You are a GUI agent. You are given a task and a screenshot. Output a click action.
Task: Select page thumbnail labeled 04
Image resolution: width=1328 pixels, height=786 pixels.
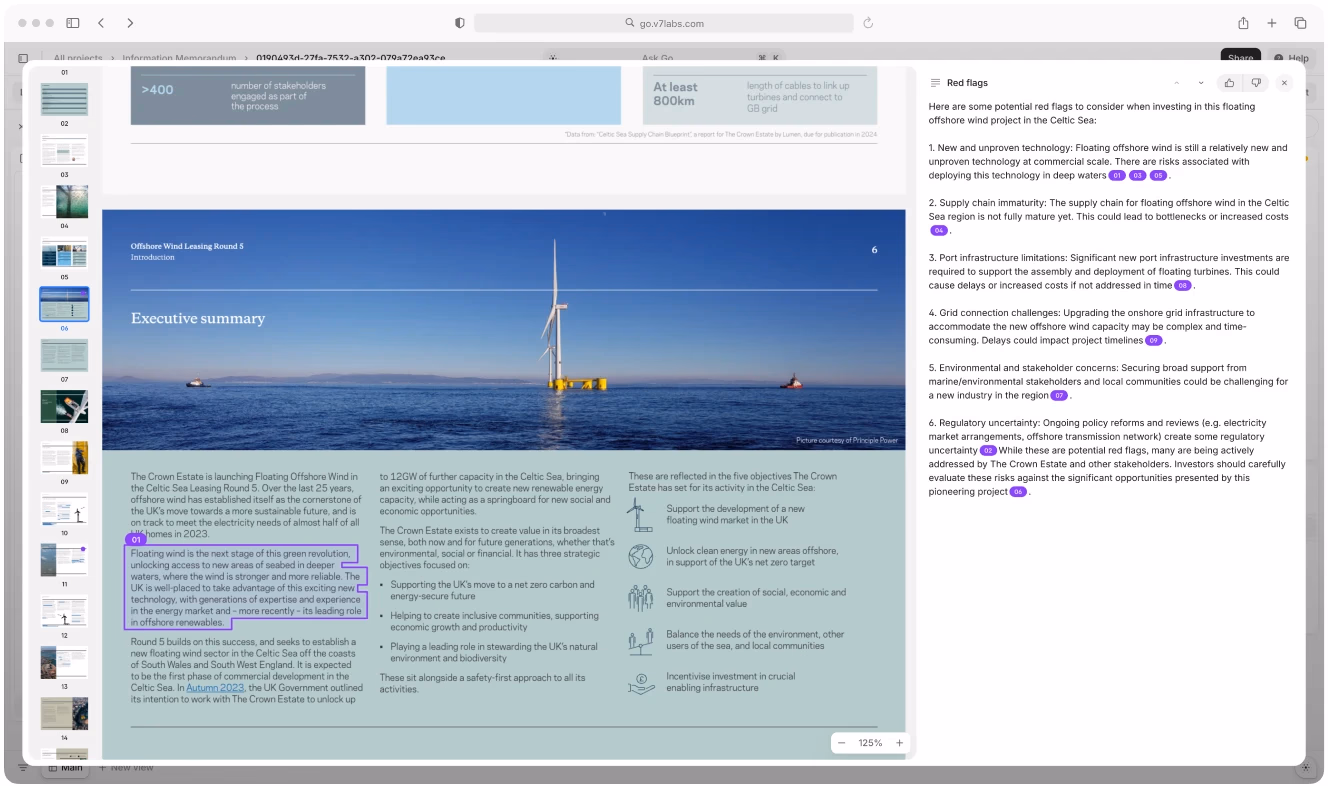click(64, 201)
